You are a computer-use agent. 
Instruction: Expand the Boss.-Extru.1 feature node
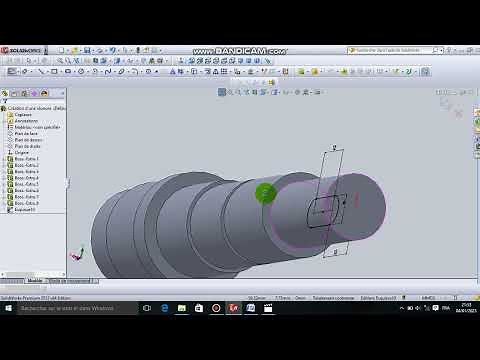pos(3,159)
